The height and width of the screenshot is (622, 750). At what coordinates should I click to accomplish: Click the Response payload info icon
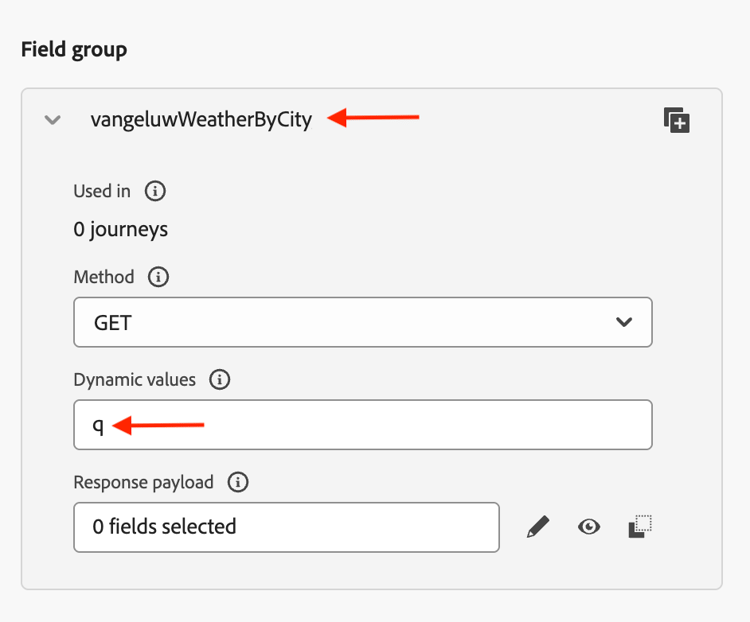pyautogui.click(x=237, y=482)
